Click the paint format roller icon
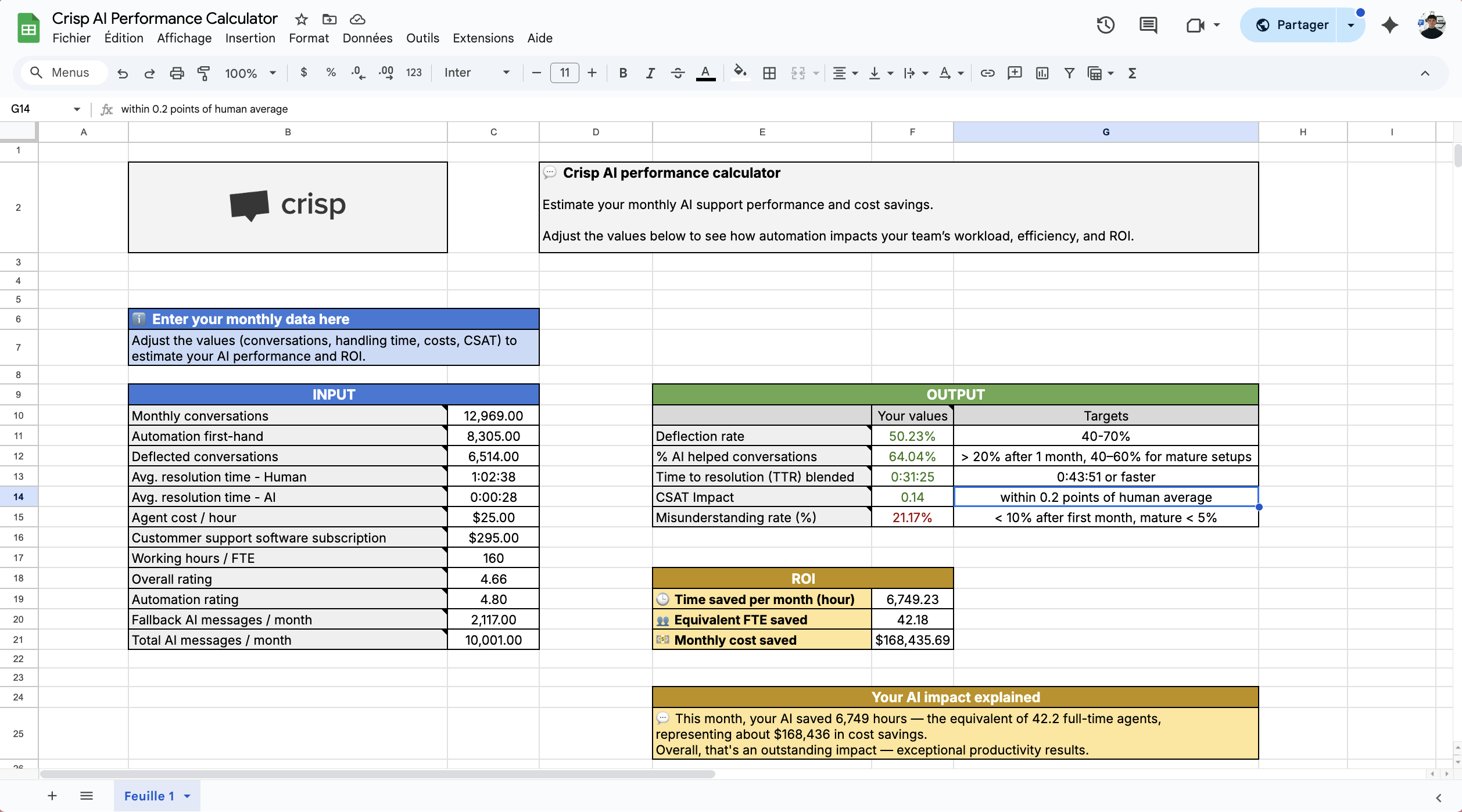Image resolution: width=1462 pixels, height=812 pixels. pos(203,73)
